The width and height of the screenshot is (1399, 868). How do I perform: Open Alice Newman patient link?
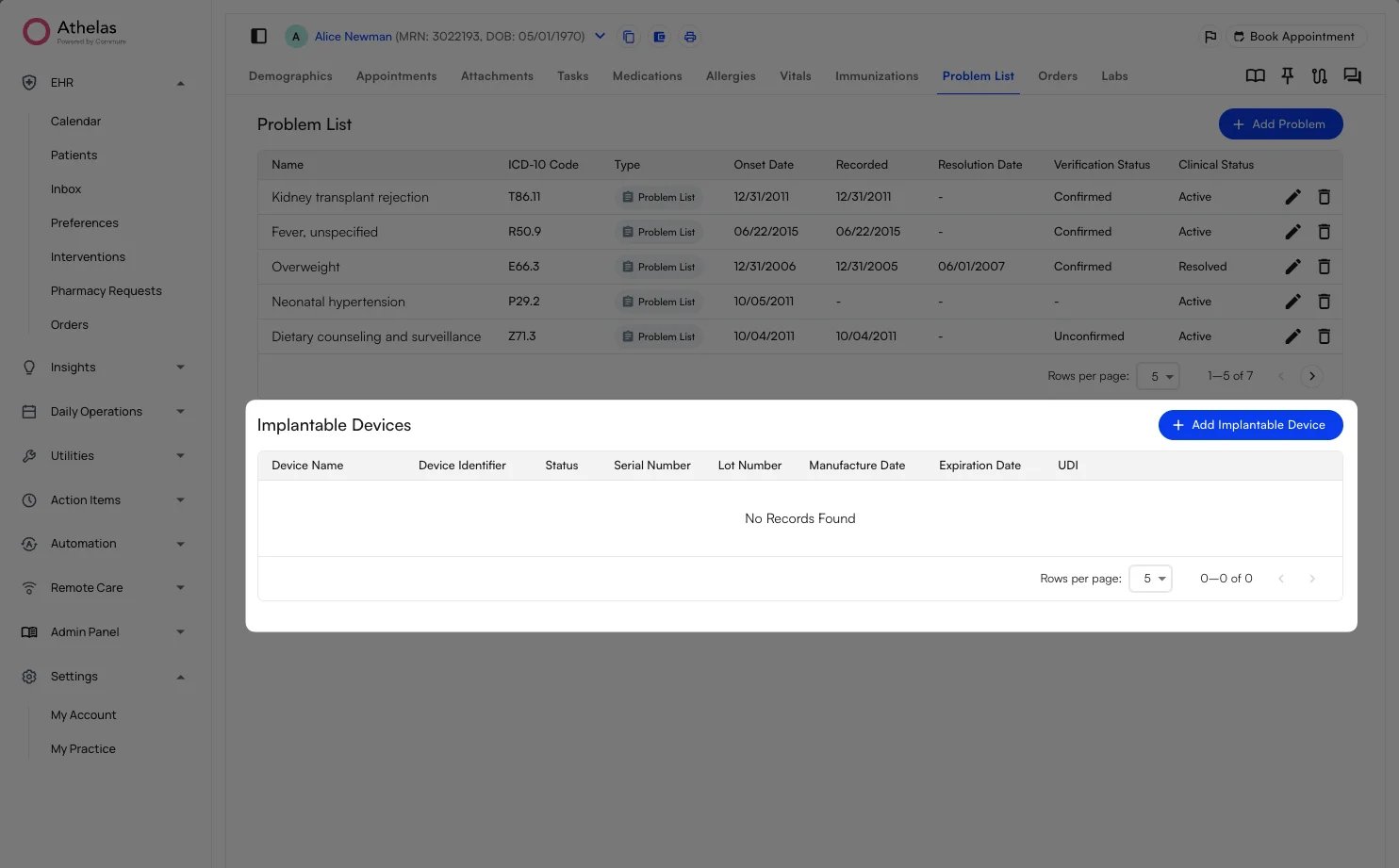pos(353,37)
